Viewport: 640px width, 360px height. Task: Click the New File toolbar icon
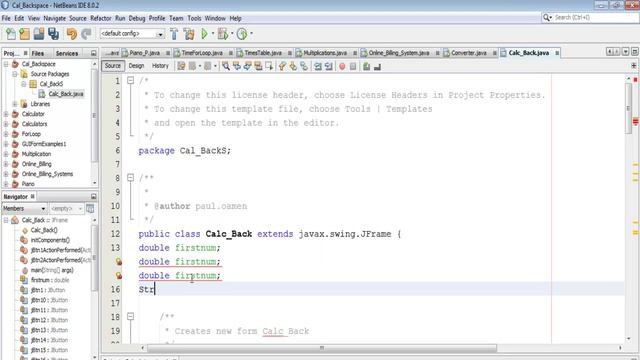pyautogui.click(x=11, y=34)
